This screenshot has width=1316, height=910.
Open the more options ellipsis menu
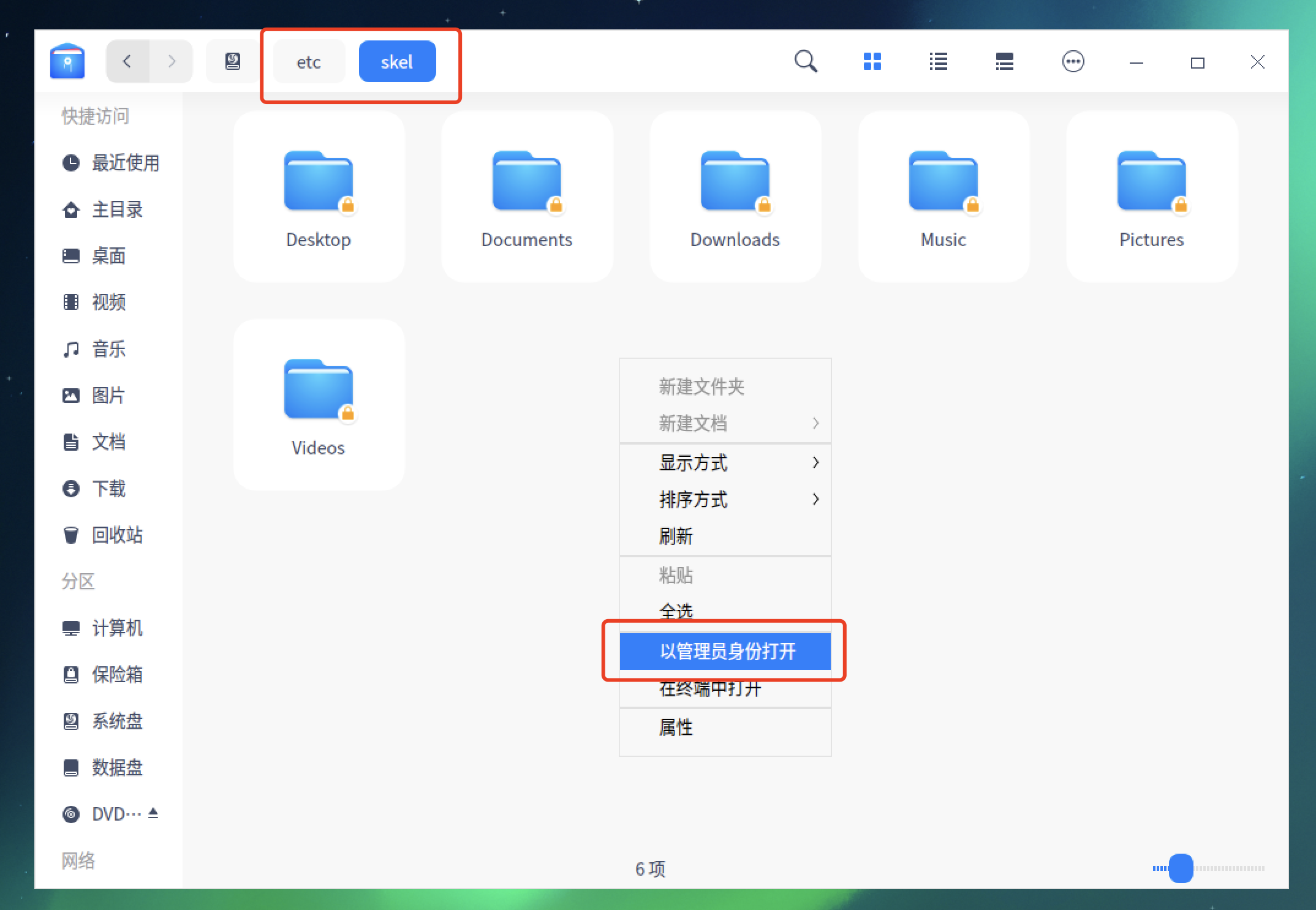pos(1073,61)
